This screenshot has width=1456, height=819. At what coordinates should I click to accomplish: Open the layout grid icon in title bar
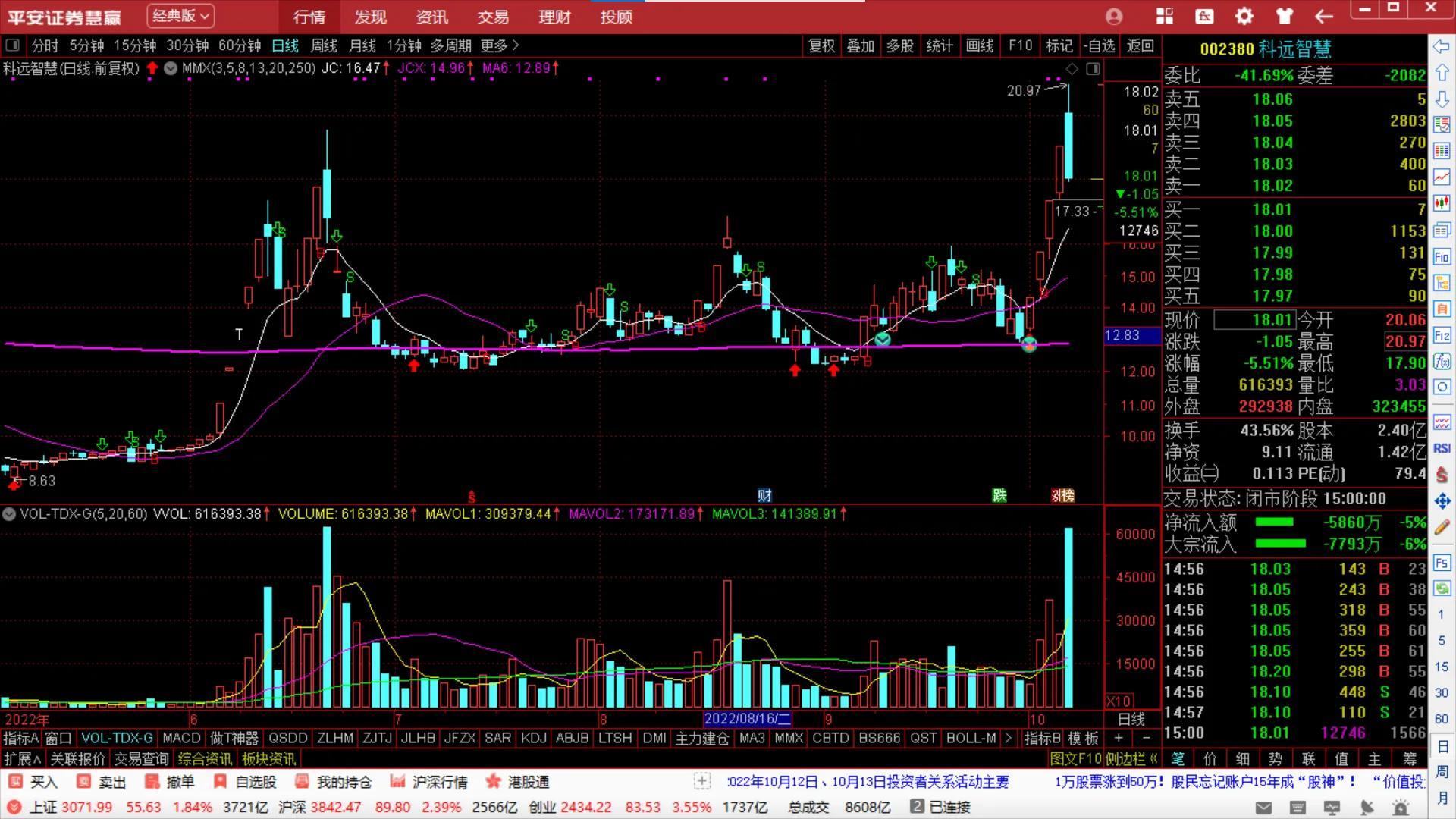click(x=1165, y=16)
